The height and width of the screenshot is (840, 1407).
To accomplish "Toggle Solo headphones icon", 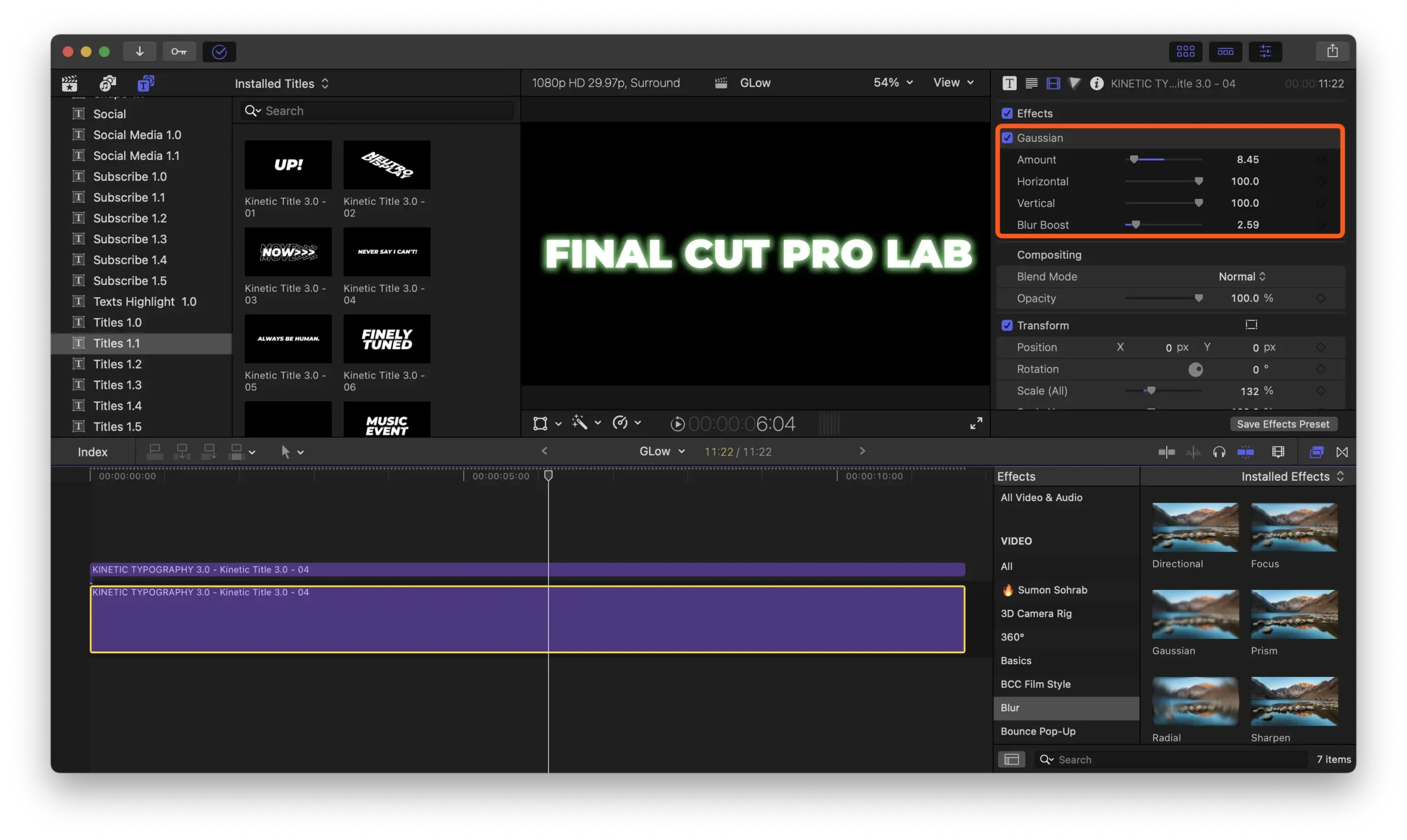I will click(1219, 452).
